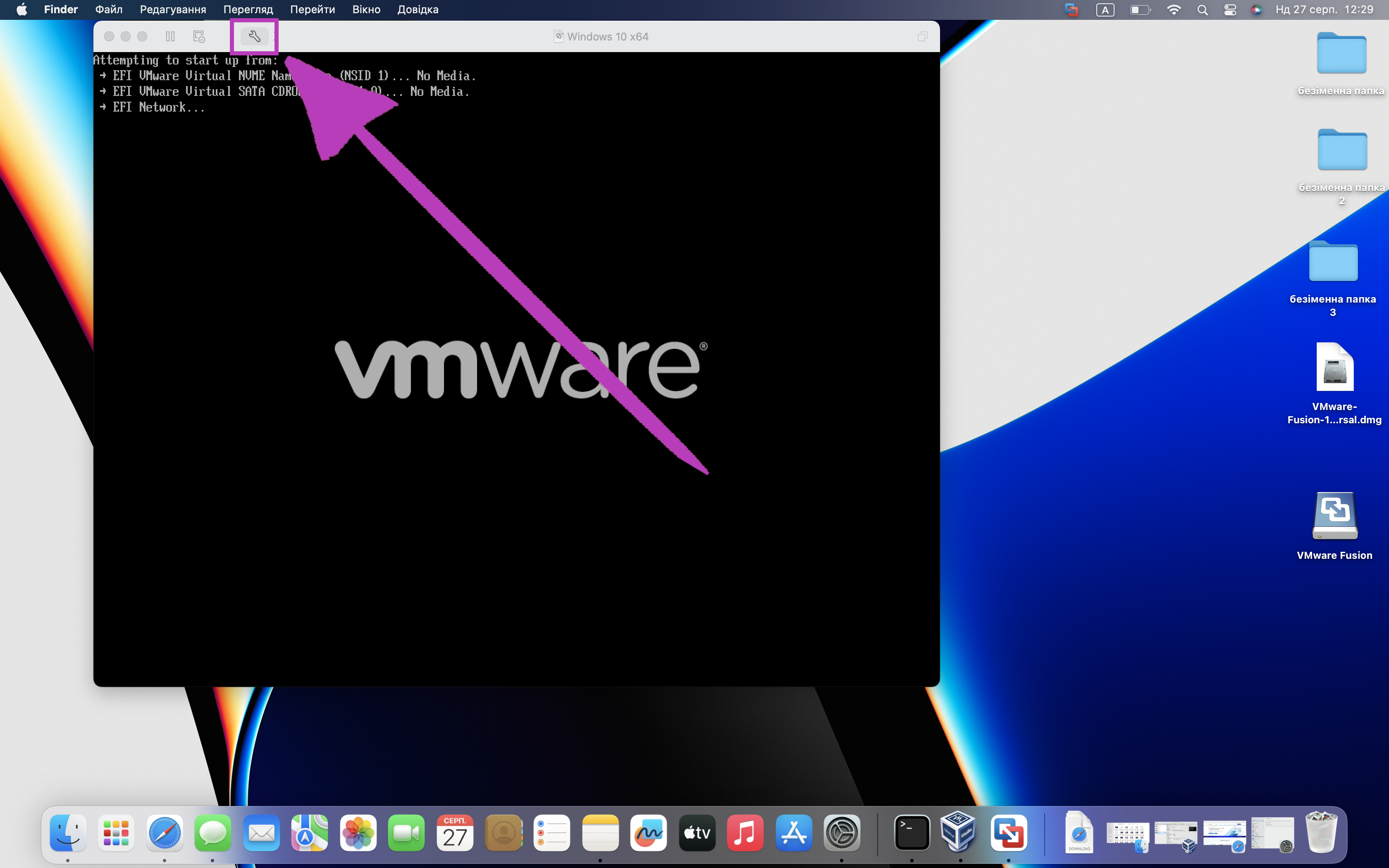Open VMware Fusion from the Dock
Screen dimensions: 1389x868
1008,832
